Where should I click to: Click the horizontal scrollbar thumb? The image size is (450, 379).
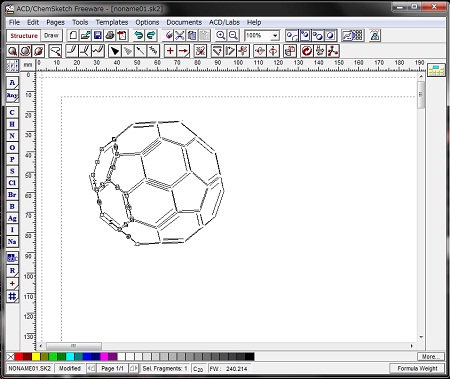(73, 346)
